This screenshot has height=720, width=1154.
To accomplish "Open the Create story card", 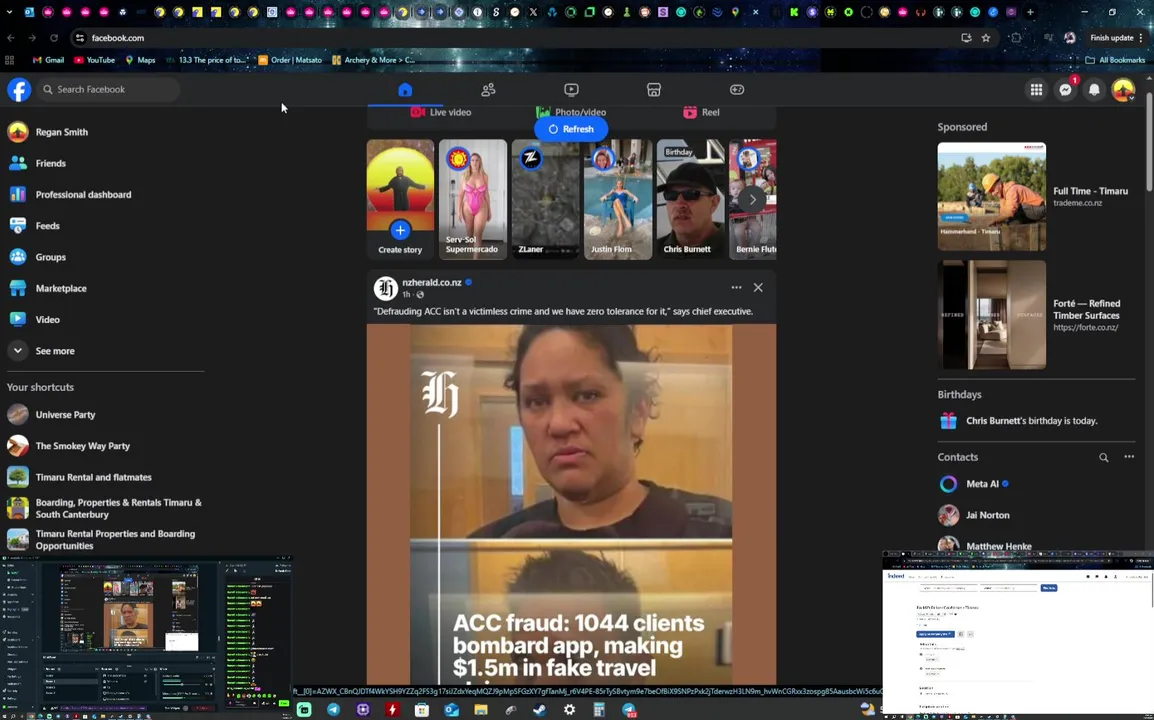I will [x=400, y=200].
